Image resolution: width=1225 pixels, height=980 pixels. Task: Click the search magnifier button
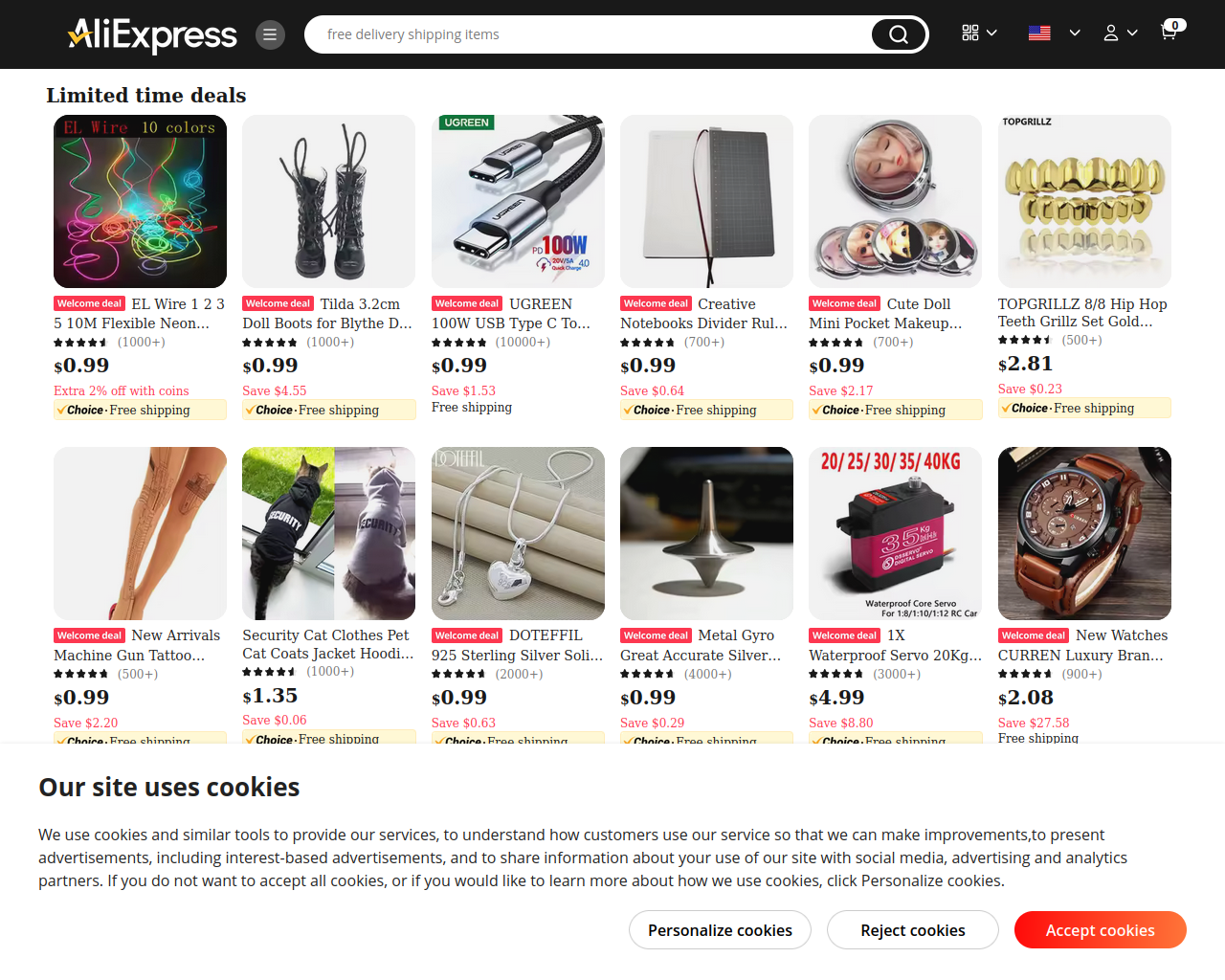pyautogui.click(x=899, y=34)
